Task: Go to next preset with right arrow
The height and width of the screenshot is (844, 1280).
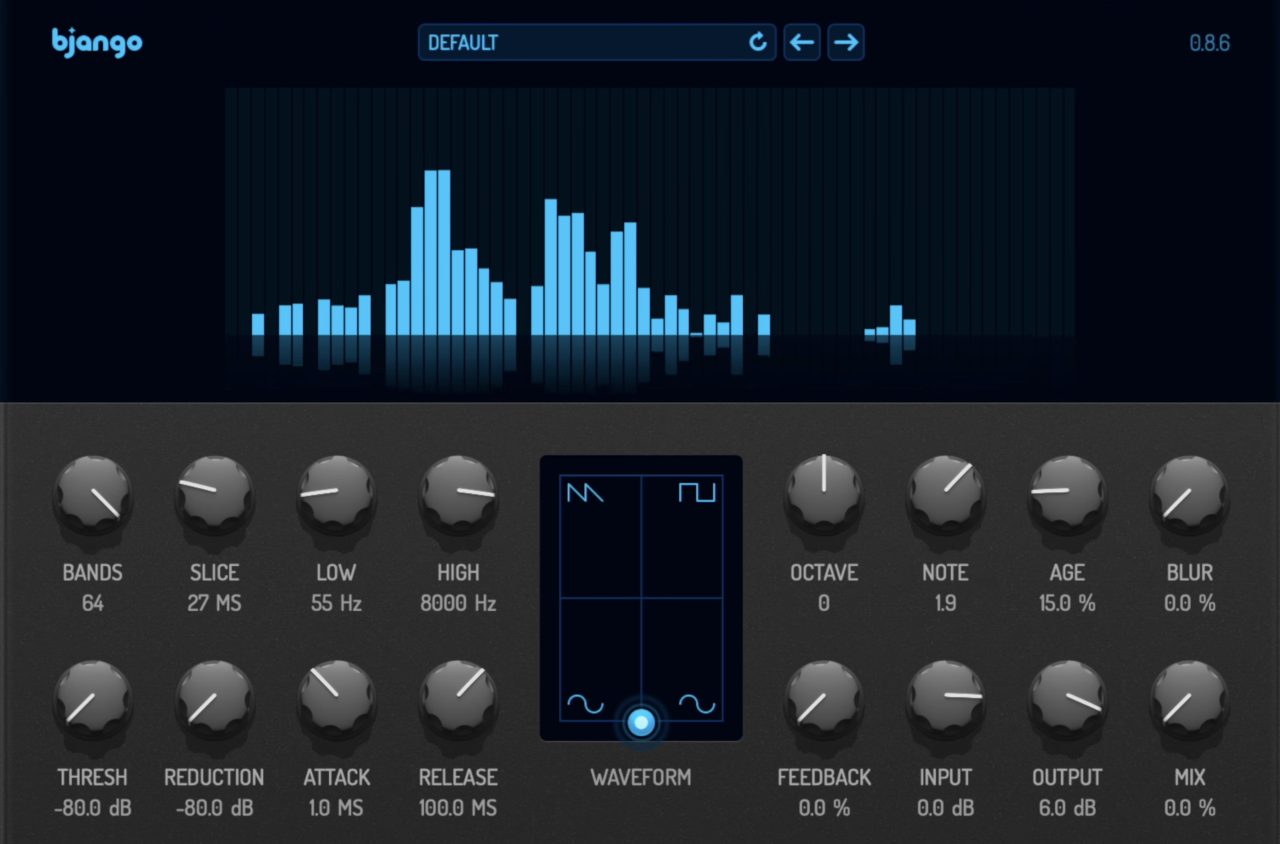Action: pos(846,43)
